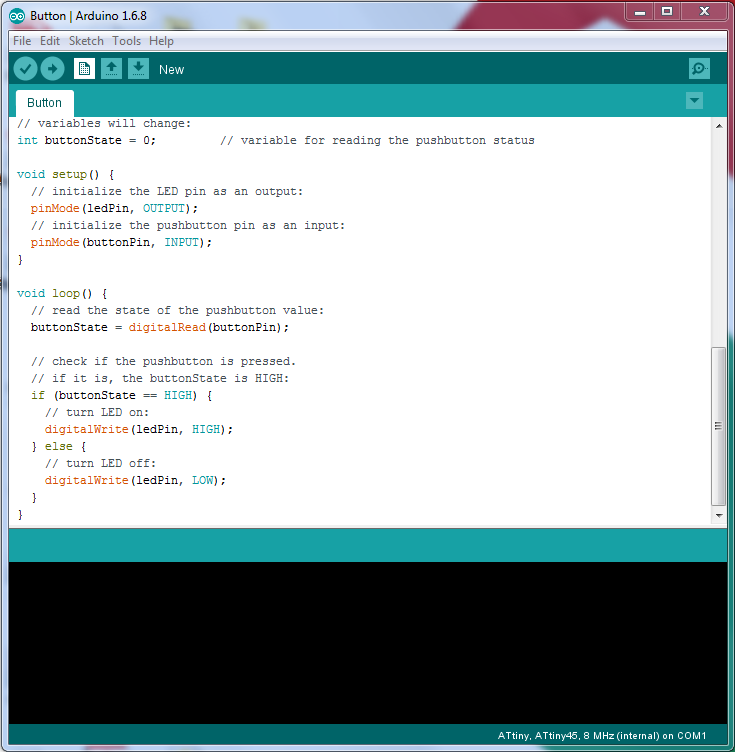The height and width of the screenshot is (752, 735).
Task: Maximize the Arduino window
Action: 667,12
